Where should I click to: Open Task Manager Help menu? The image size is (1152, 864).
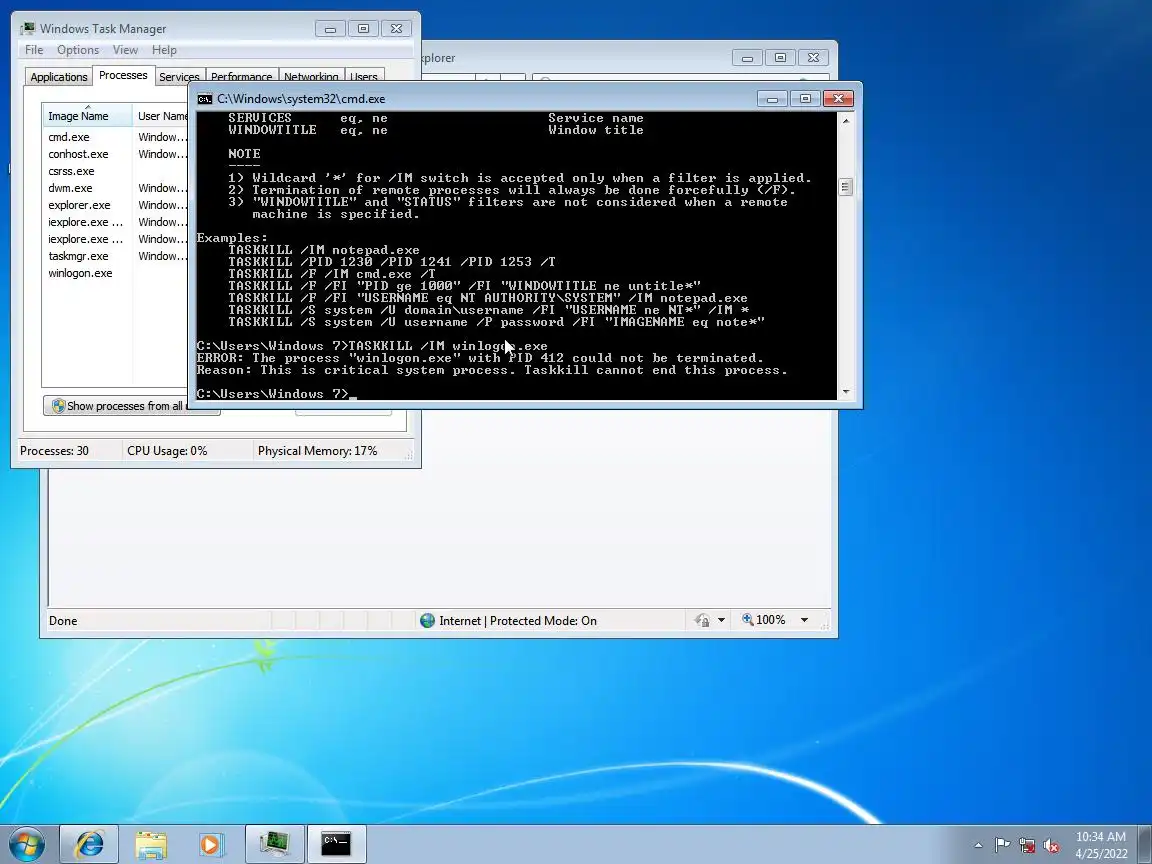coord(164,50)
